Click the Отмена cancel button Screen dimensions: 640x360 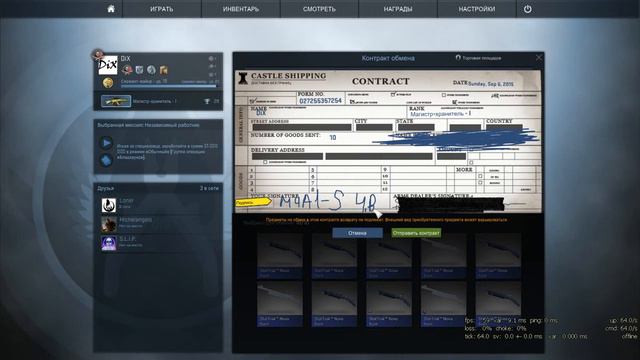358,233
